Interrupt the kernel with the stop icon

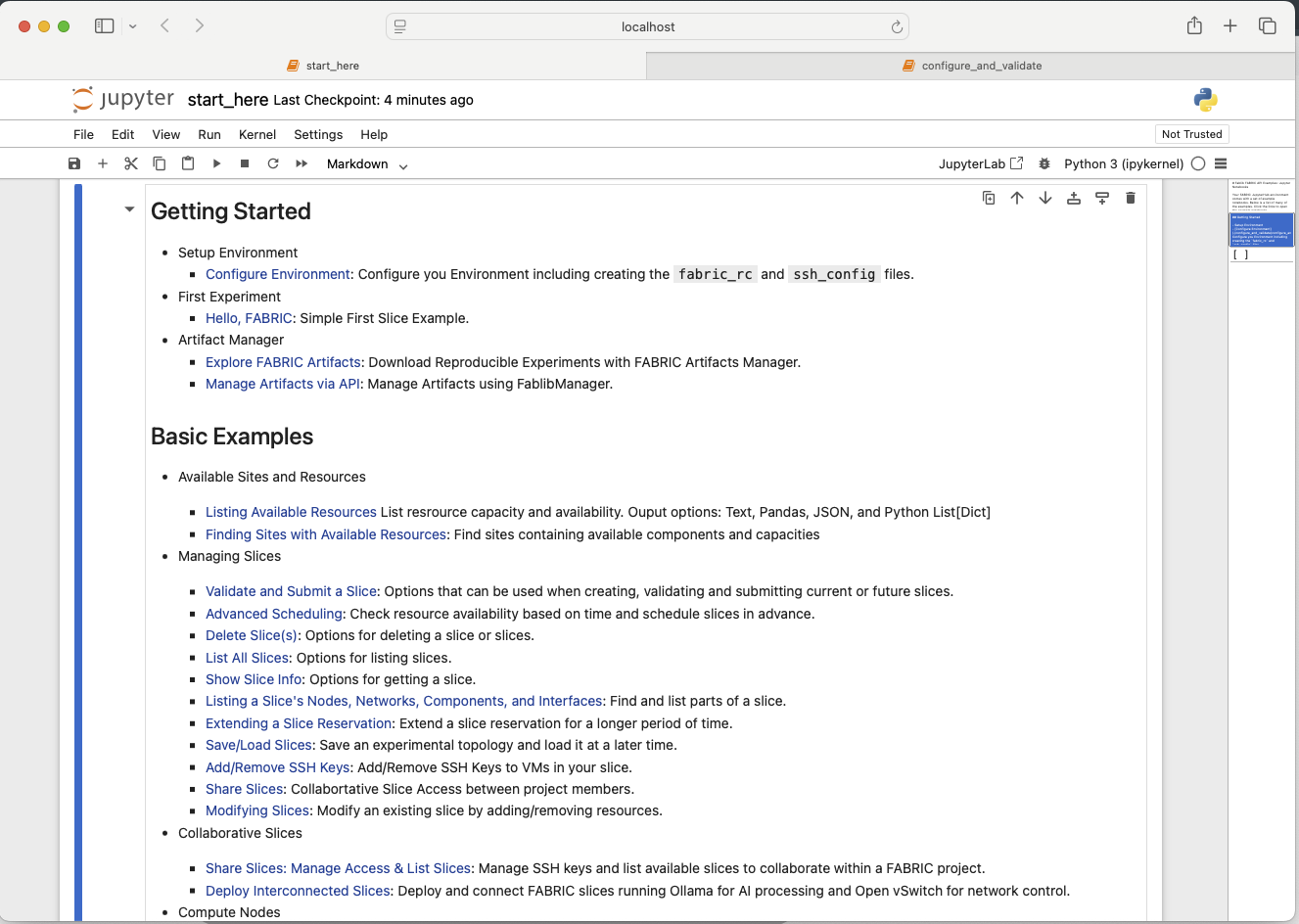245,163
